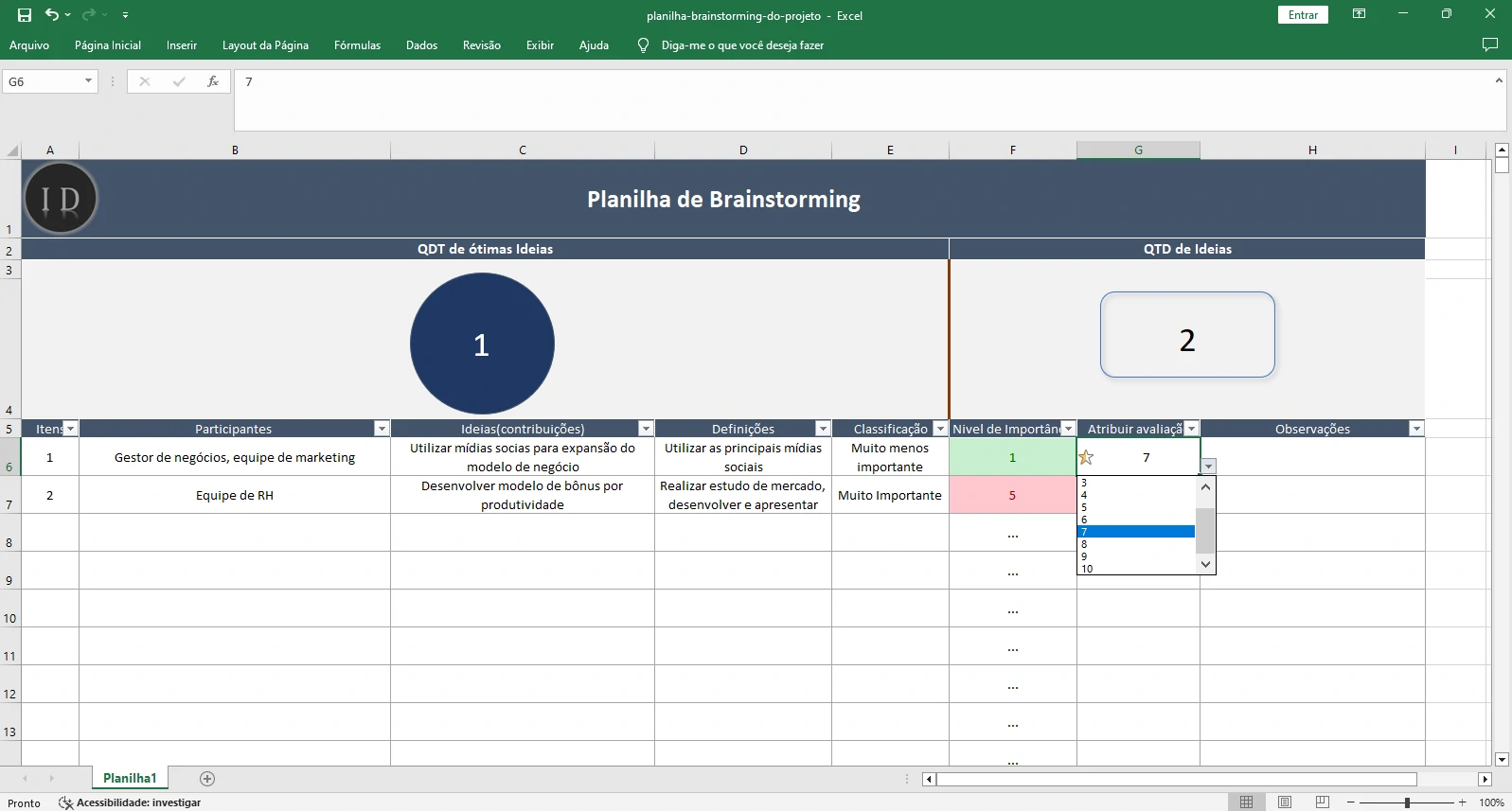The image size is (1512, 811).
Task: Click Ribbon Display Options icon
Action: pyautogui.click(x=1359, y=14)
